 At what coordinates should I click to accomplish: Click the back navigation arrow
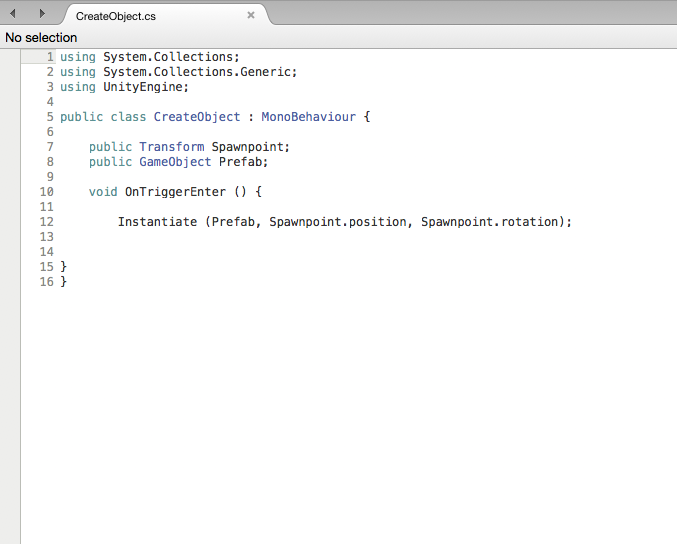(13, 13)
